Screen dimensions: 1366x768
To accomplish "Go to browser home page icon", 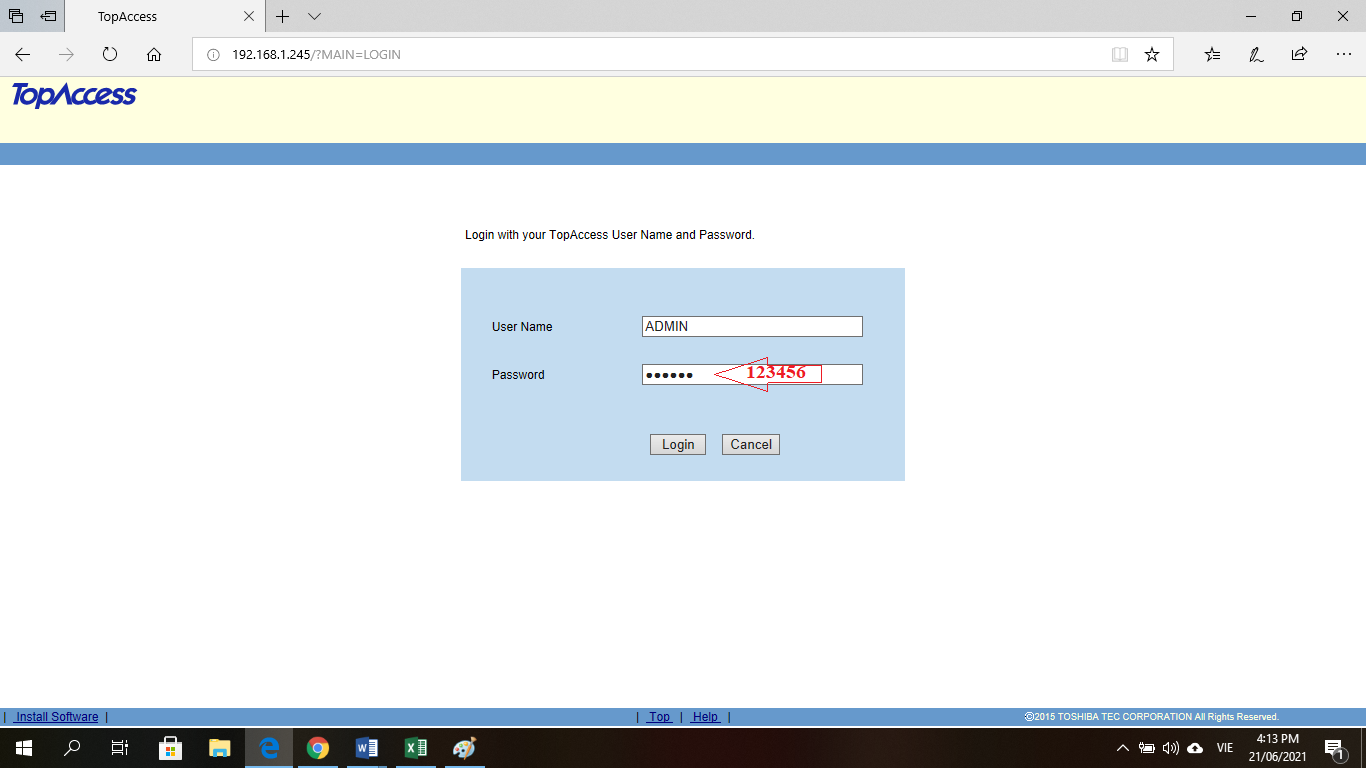I will 154,55.
